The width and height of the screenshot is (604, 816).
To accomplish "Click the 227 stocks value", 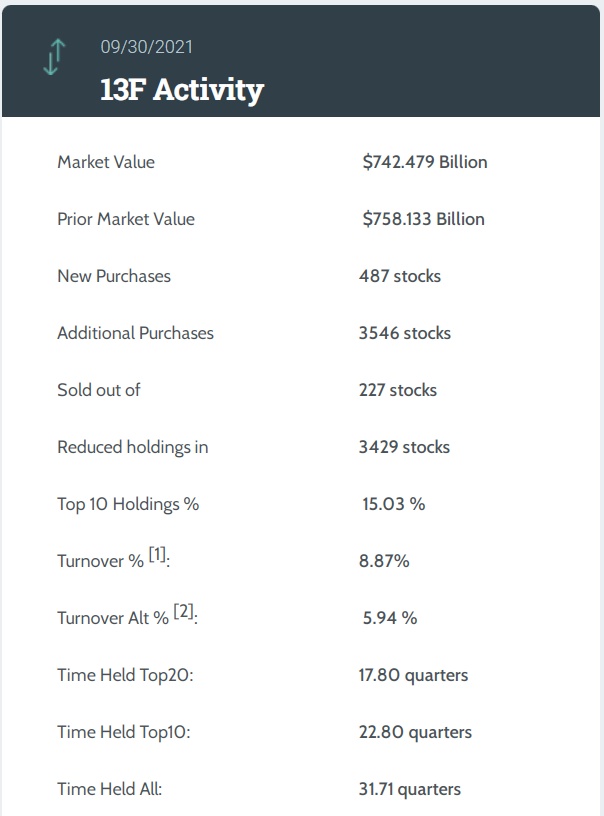I will point(398,390).
